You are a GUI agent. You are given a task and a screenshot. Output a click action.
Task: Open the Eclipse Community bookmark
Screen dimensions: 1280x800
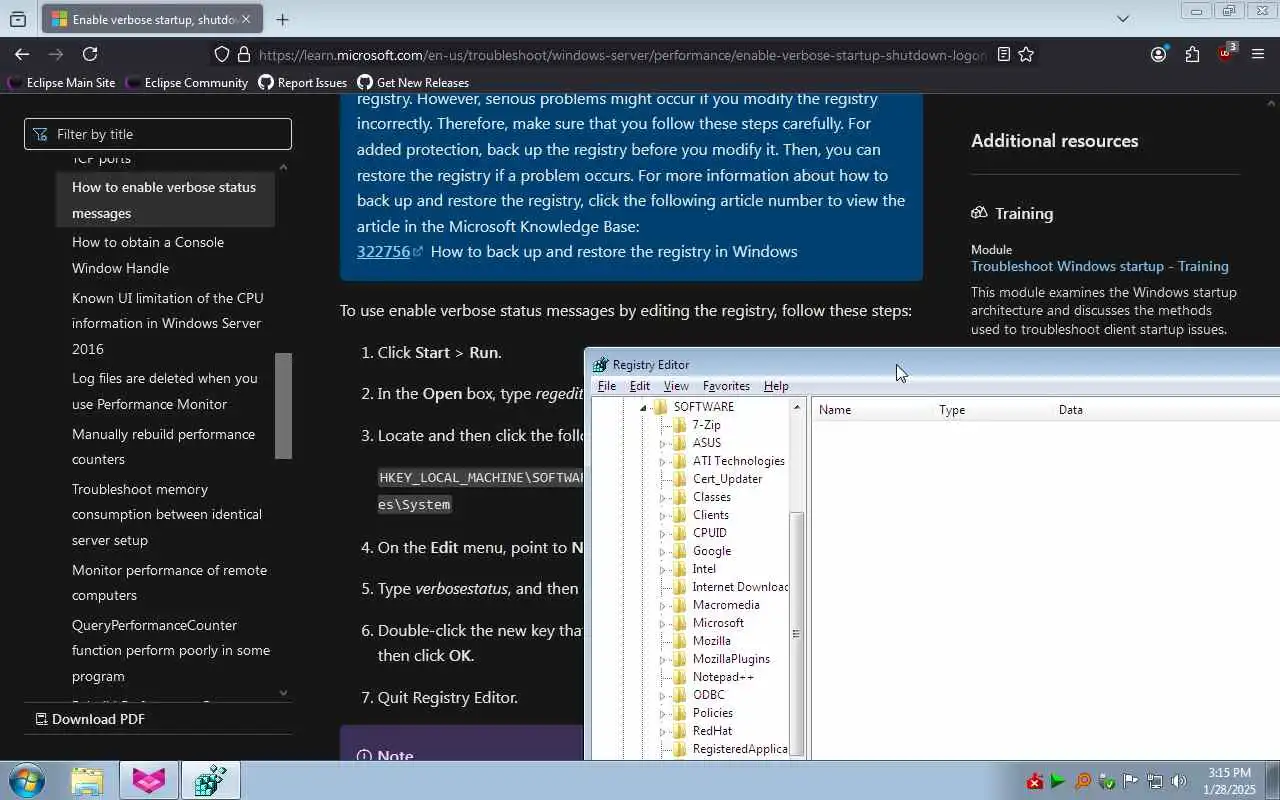click(x=187, y=83)
